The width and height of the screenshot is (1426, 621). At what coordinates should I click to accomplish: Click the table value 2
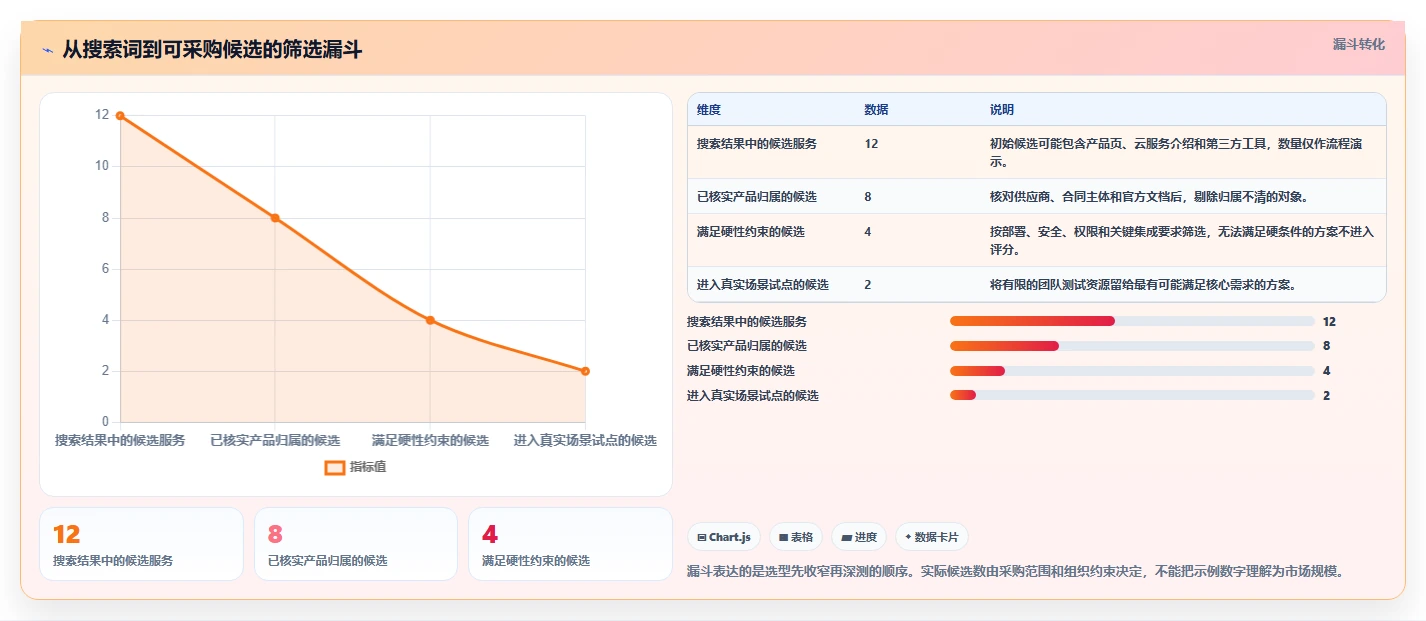[x=868, y=284]
